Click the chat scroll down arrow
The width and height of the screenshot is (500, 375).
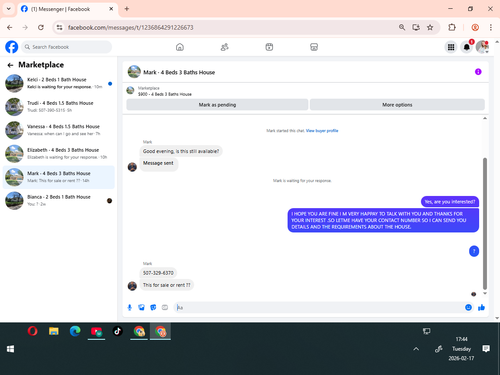pyautogui.click(x=485, y=293)
